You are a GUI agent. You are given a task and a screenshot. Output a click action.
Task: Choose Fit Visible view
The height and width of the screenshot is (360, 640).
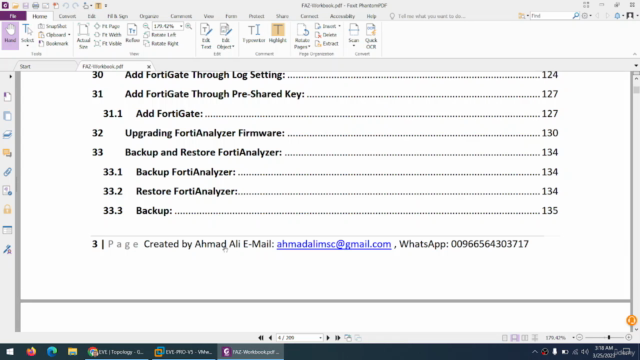[108, 43]
